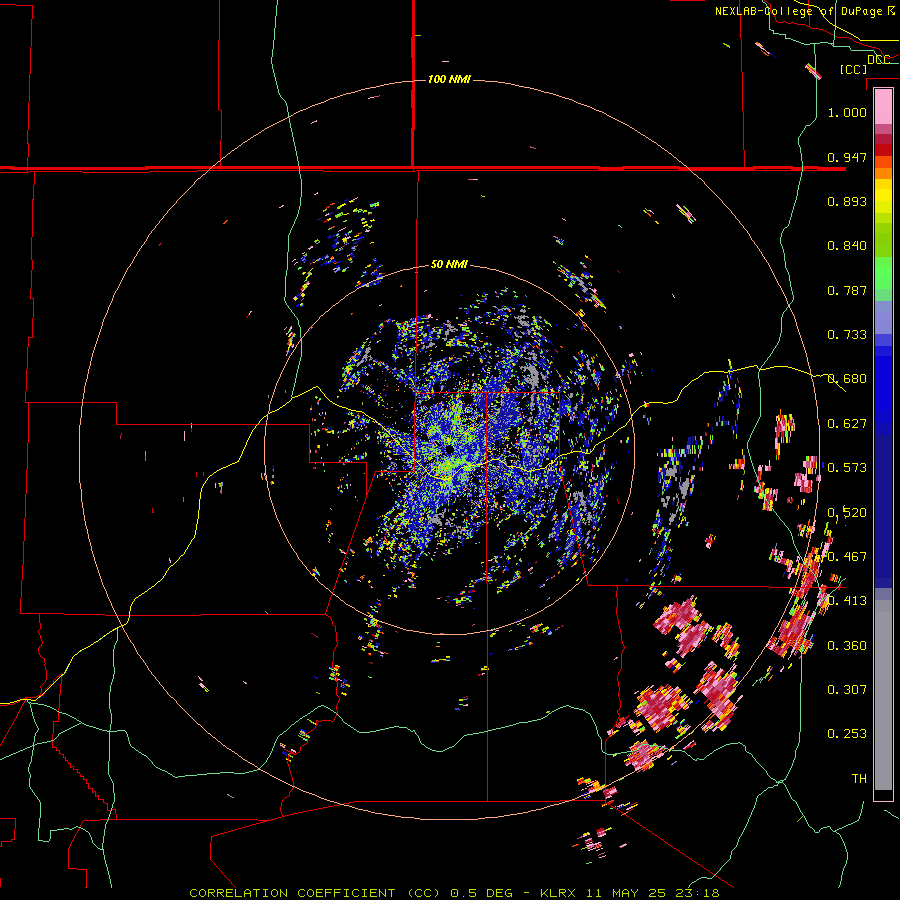This screenshot has height=900, width=900.
Task: Select the 0.680 legend value
Action: pyautogui.click(x=847, y=379)
